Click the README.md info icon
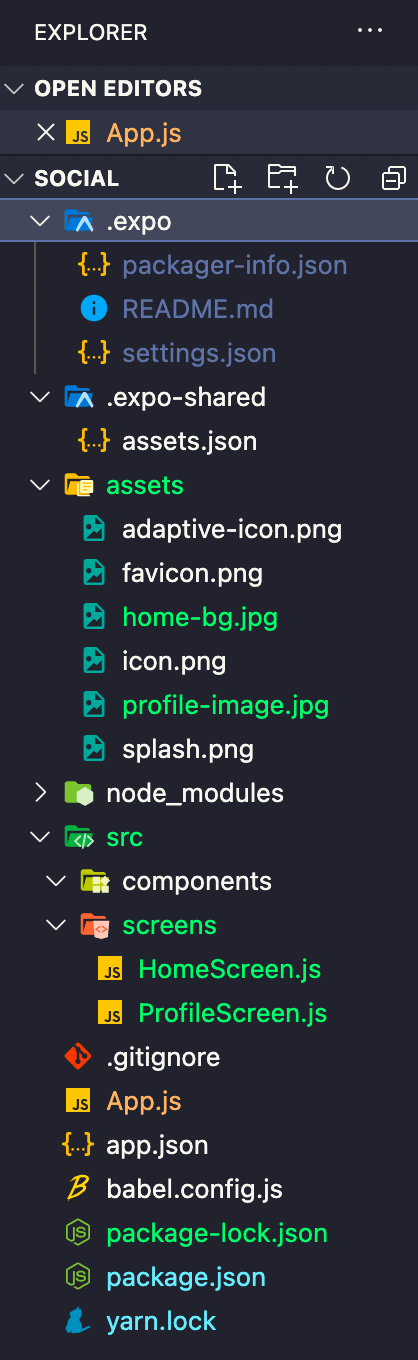418x1360 pixels. click(x=94, y=309)
